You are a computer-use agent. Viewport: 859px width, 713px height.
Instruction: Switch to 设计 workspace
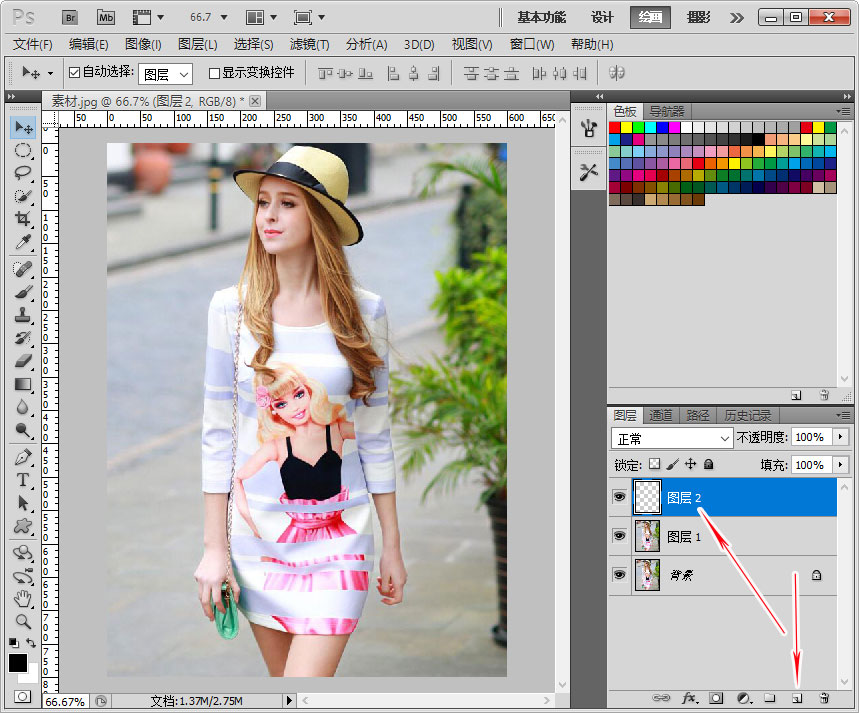click(x=602, y=18)
